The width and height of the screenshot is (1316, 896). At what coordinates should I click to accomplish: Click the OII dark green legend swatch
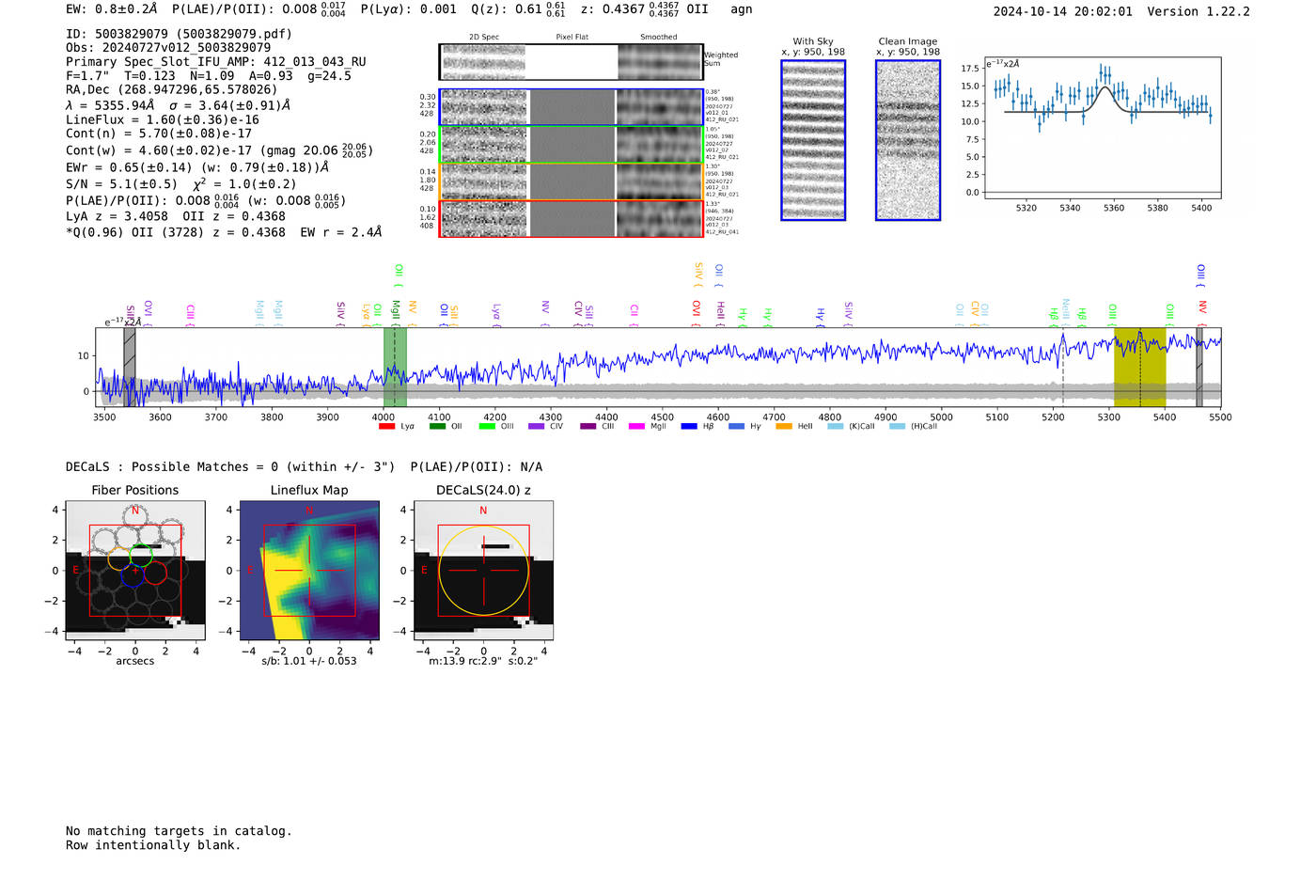coord(437,427)
